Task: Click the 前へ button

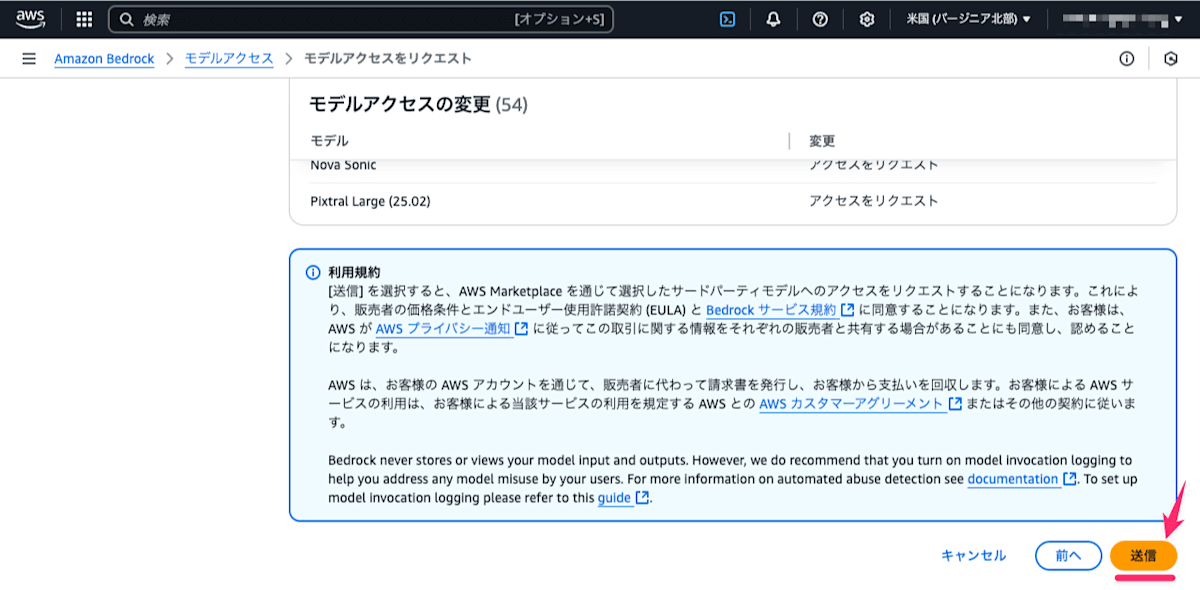Action: (1068, 555)
